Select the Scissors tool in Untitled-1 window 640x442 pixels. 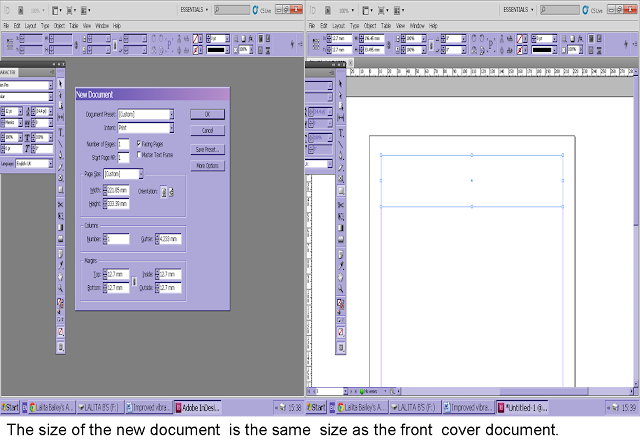pos(341,205)
